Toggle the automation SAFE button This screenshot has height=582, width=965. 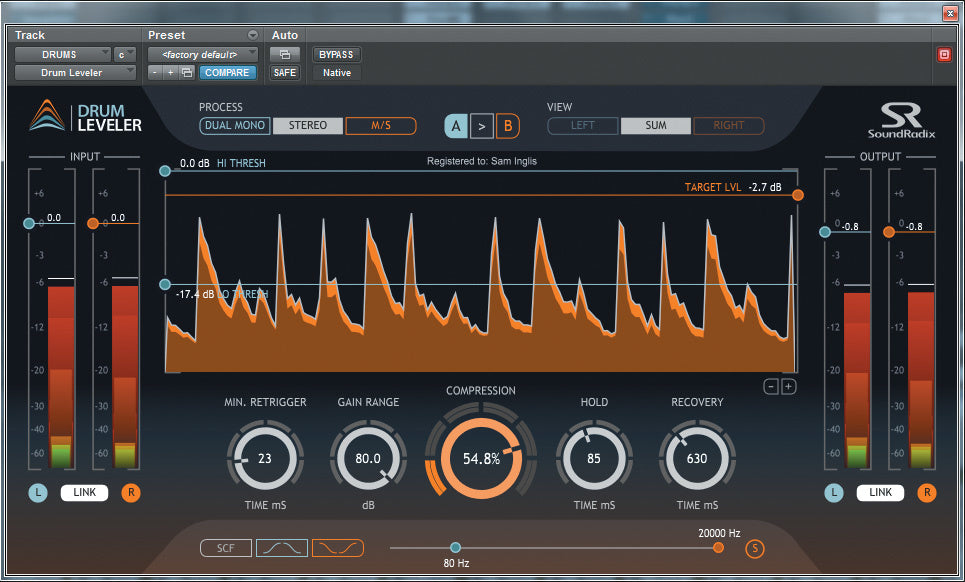pyautogui.click(x=285, y=73)
